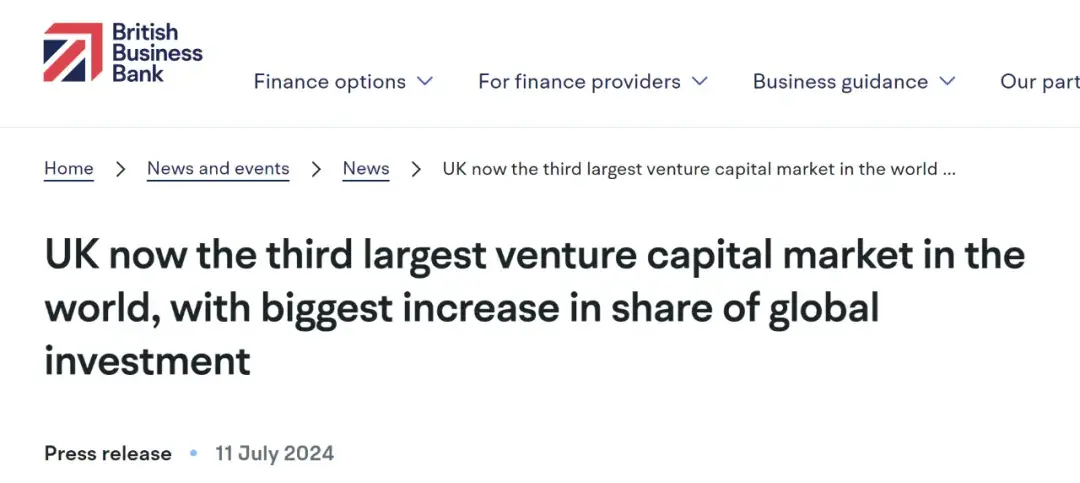Open the News and events breadcrumb link
Image resolution: width=1080 pixels, height=483 pixels.
coord(218,169)
